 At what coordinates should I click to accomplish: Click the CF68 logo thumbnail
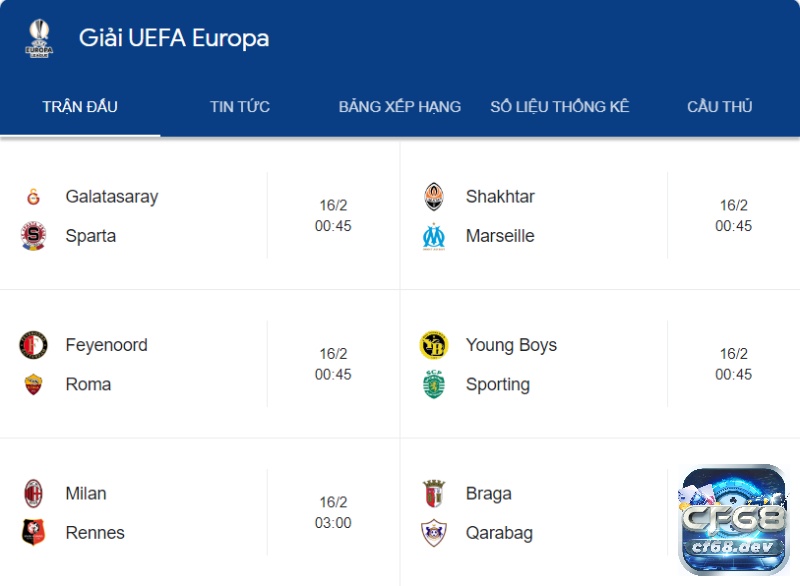tap(734, 519)
